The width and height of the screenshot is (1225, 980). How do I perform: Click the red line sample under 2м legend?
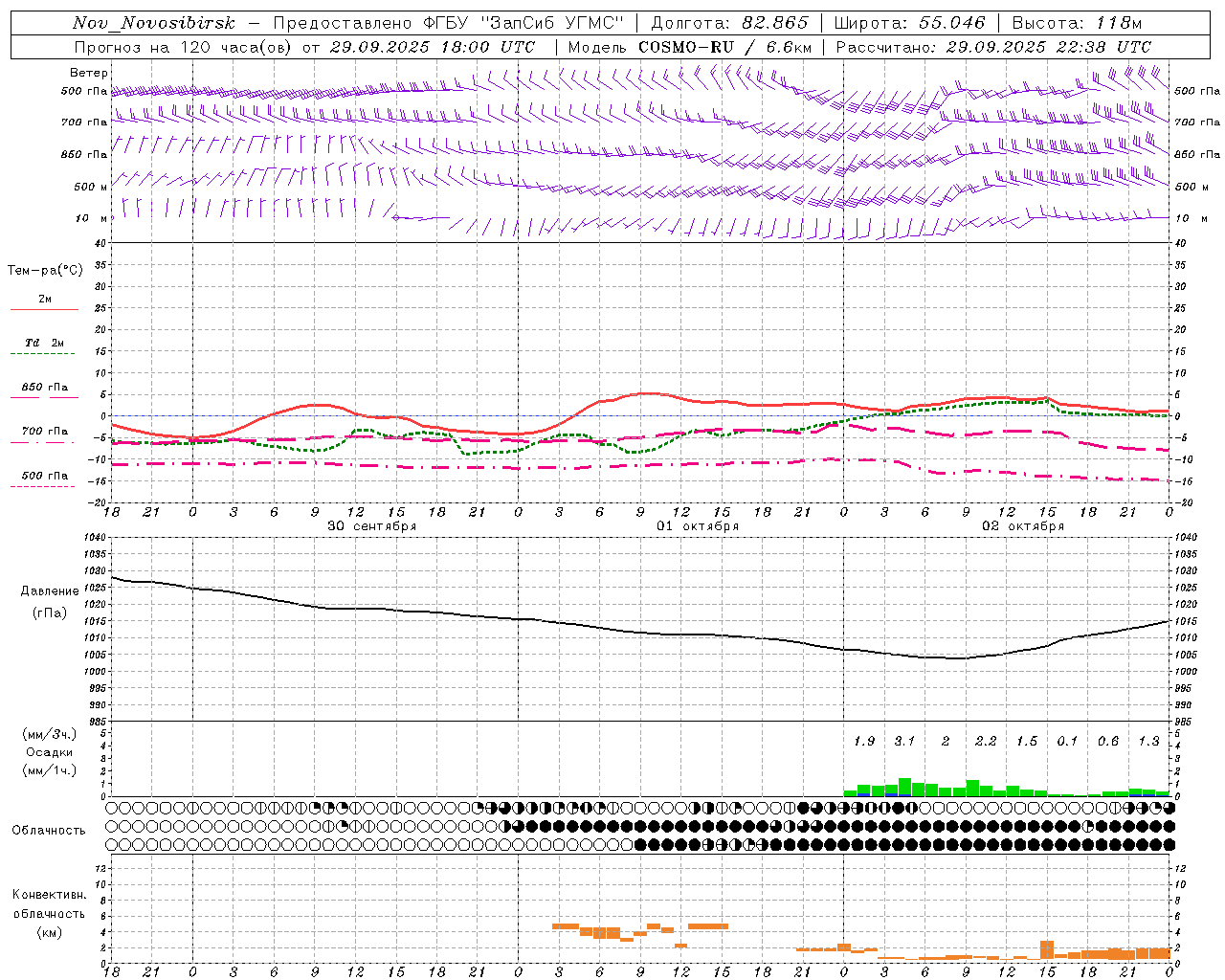coord(44,310)
